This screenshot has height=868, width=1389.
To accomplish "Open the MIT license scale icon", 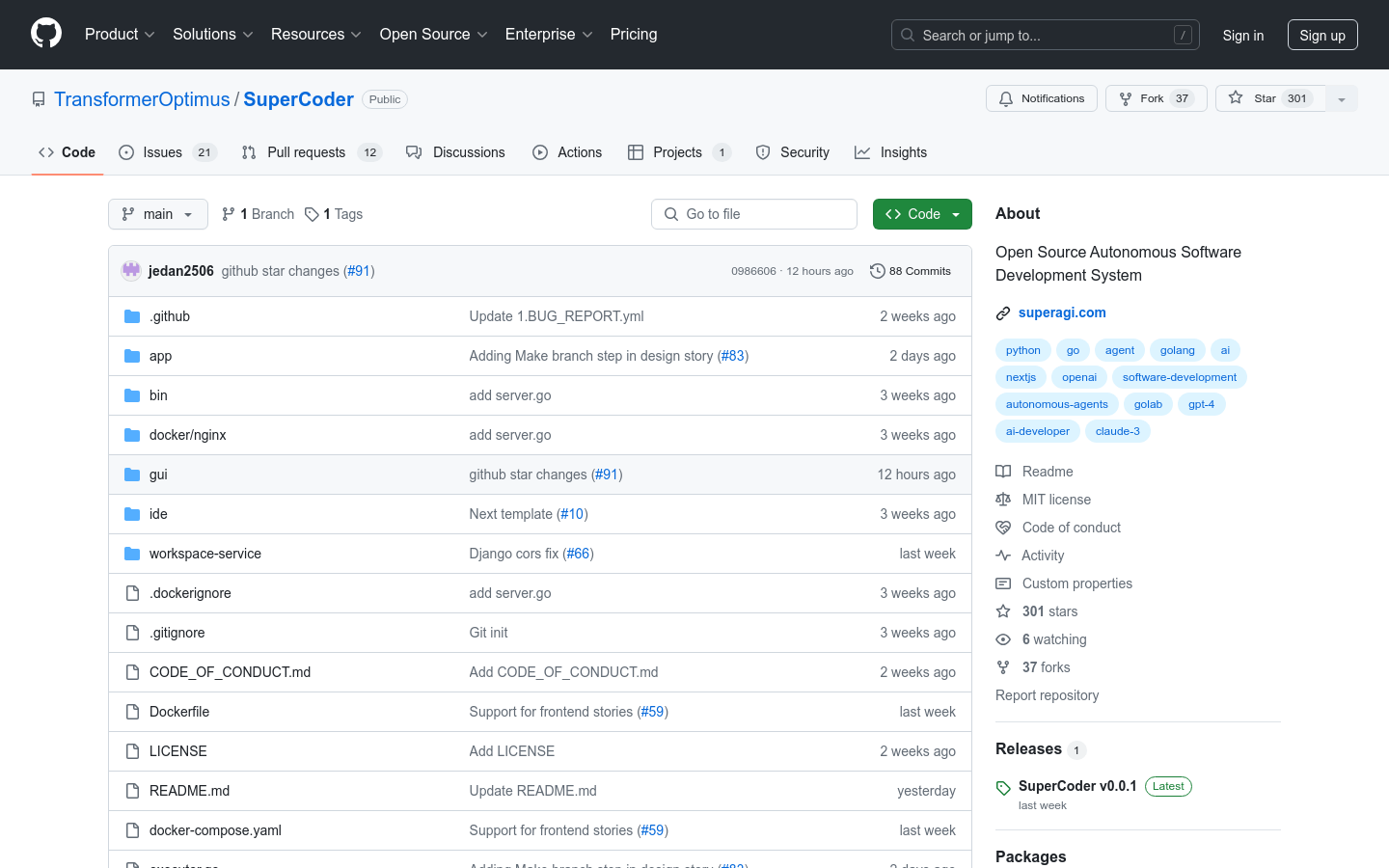I will [1003, 500].
